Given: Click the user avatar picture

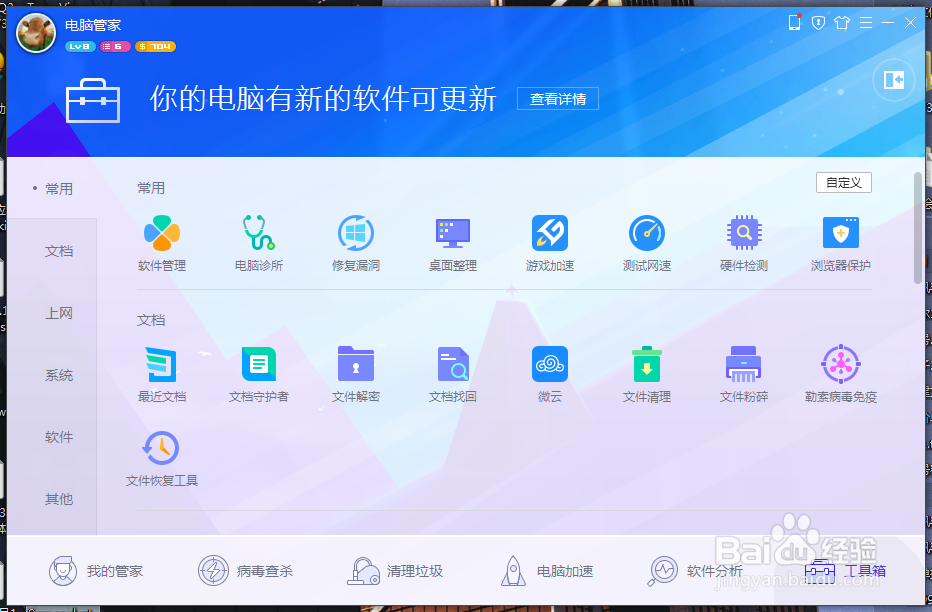Looking at the screenshot, I should coord(36,33).
